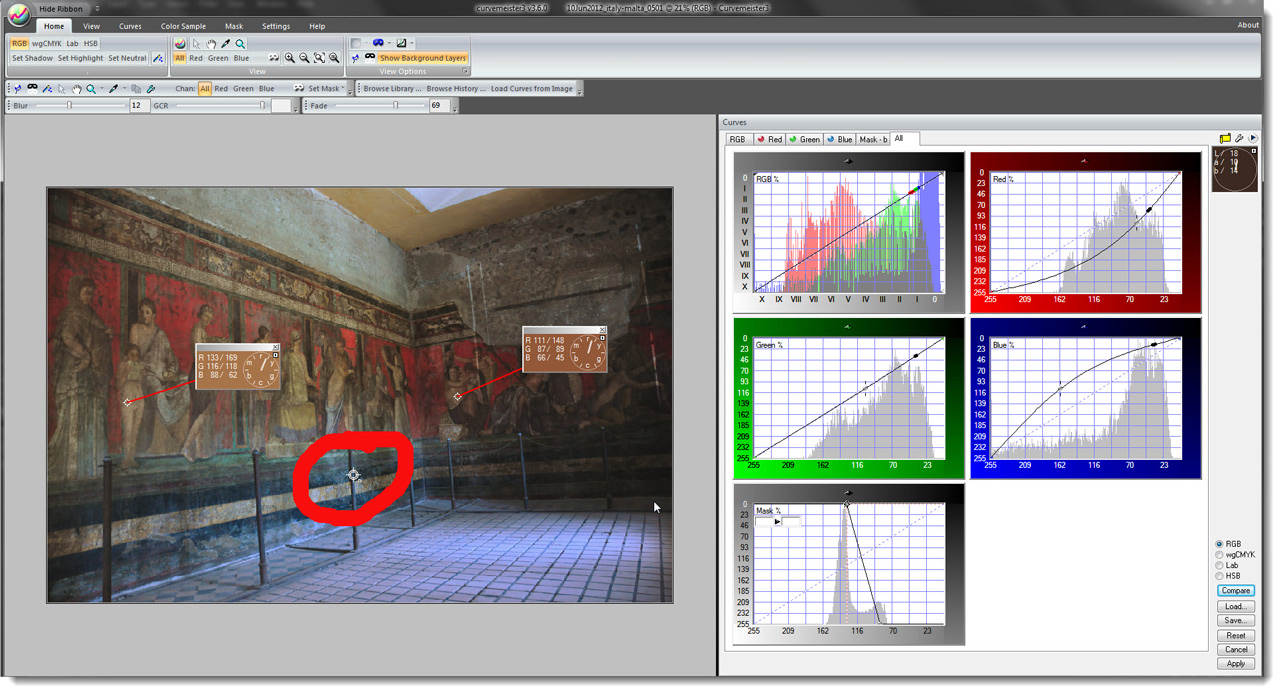This screenshot has height=693, width=1280.
Task: Click the Curvemeister application orb logo
Action: coord(19,14)
